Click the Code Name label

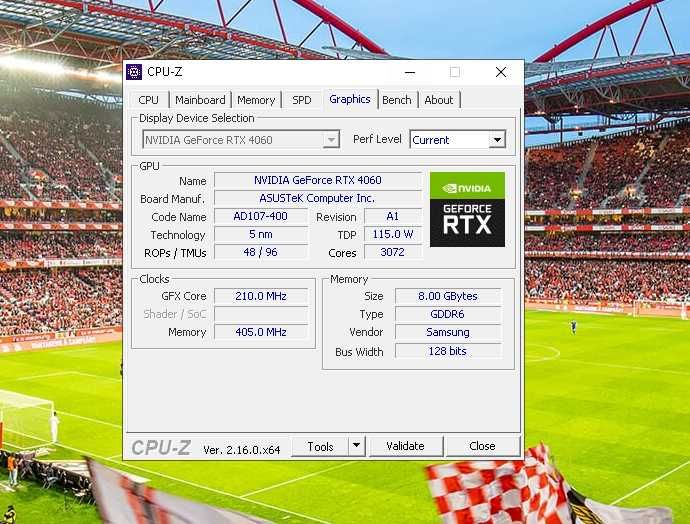click(179, 217)
